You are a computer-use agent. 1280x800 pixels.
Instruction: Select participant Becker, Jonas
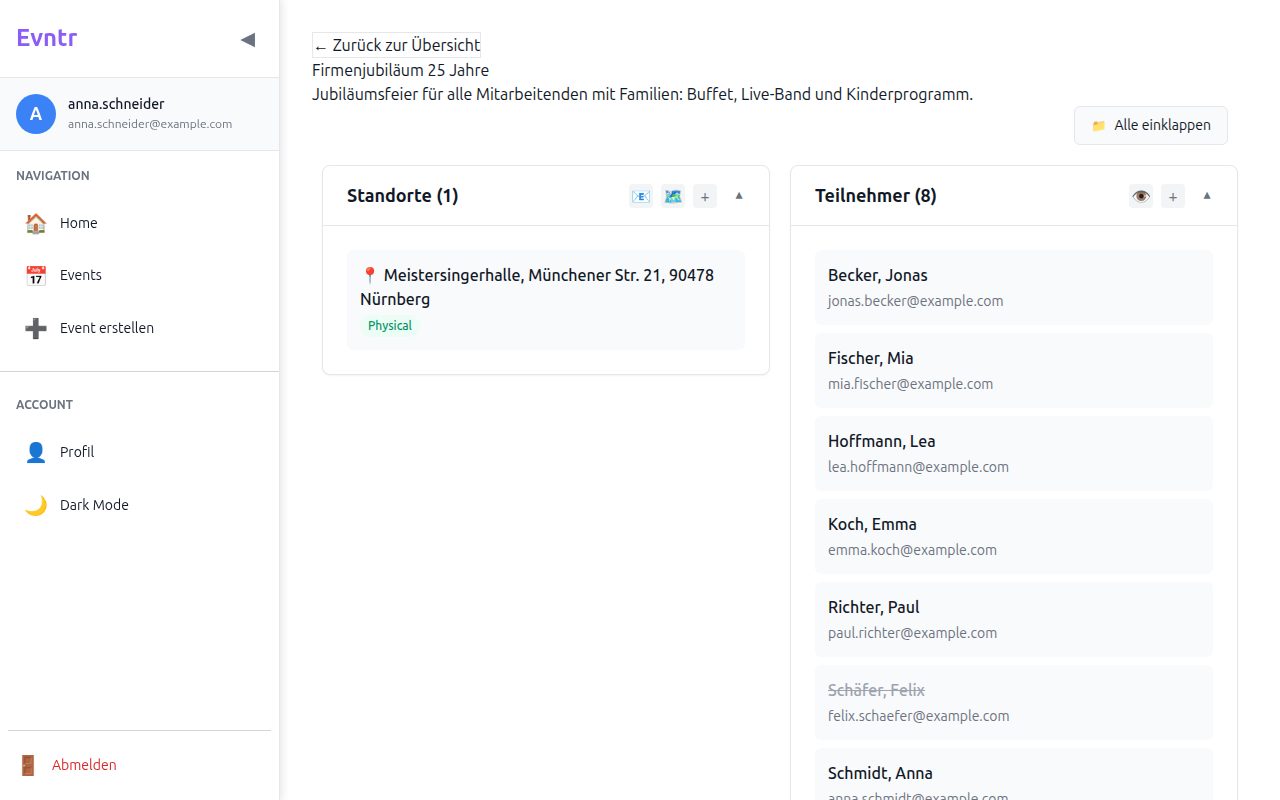(1014, 287)
